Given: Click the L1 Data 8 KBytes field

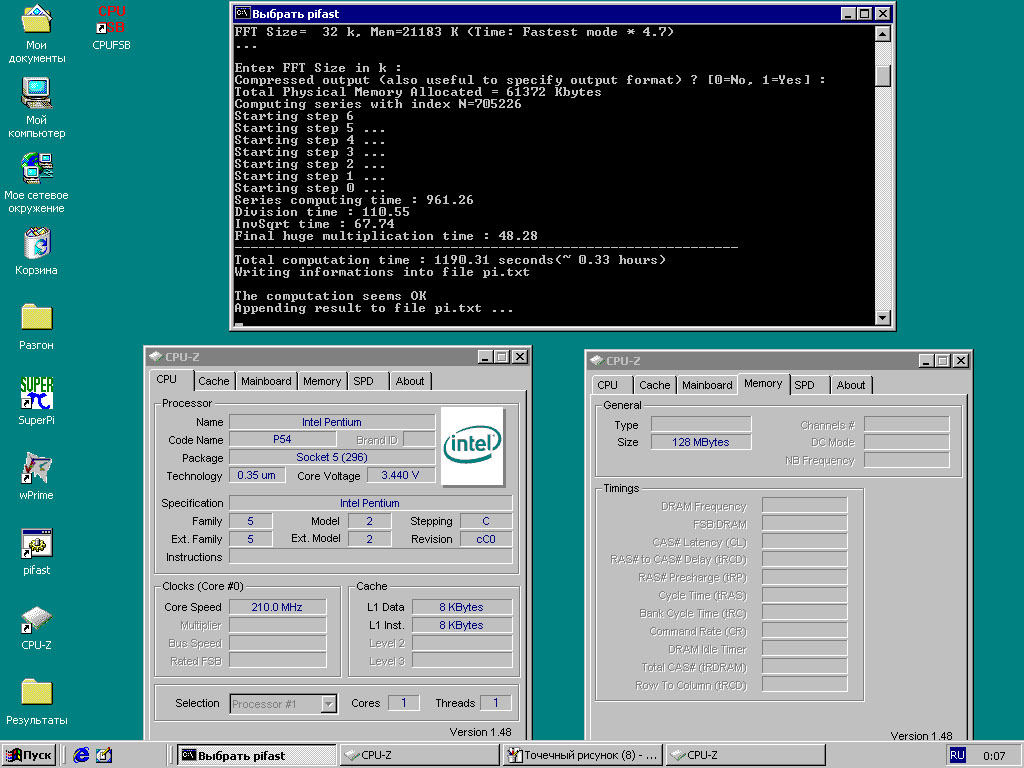Looking at the screenshot, I should 462,607.
